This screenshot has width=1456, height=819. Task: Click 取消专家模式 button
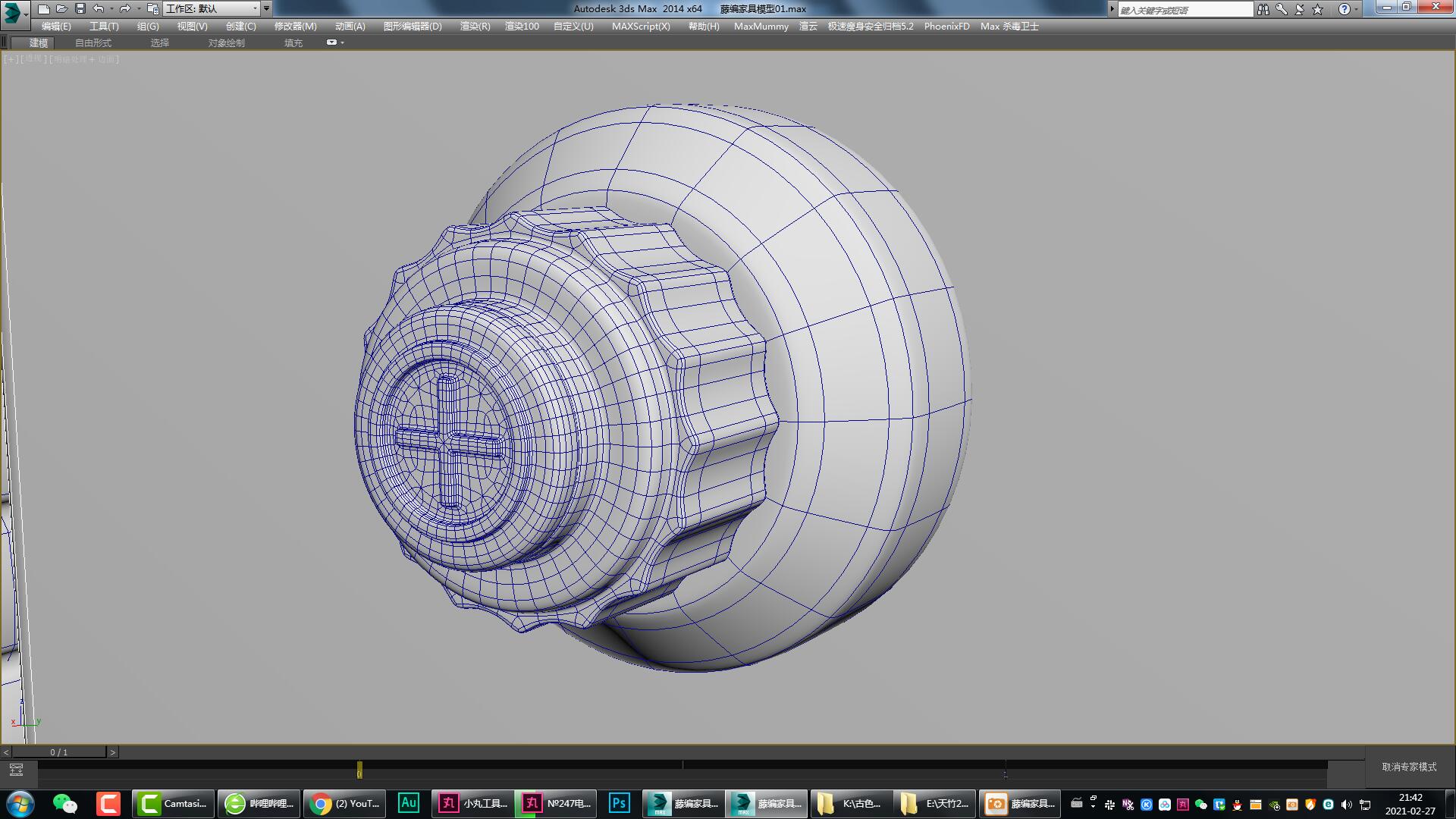1409,767
